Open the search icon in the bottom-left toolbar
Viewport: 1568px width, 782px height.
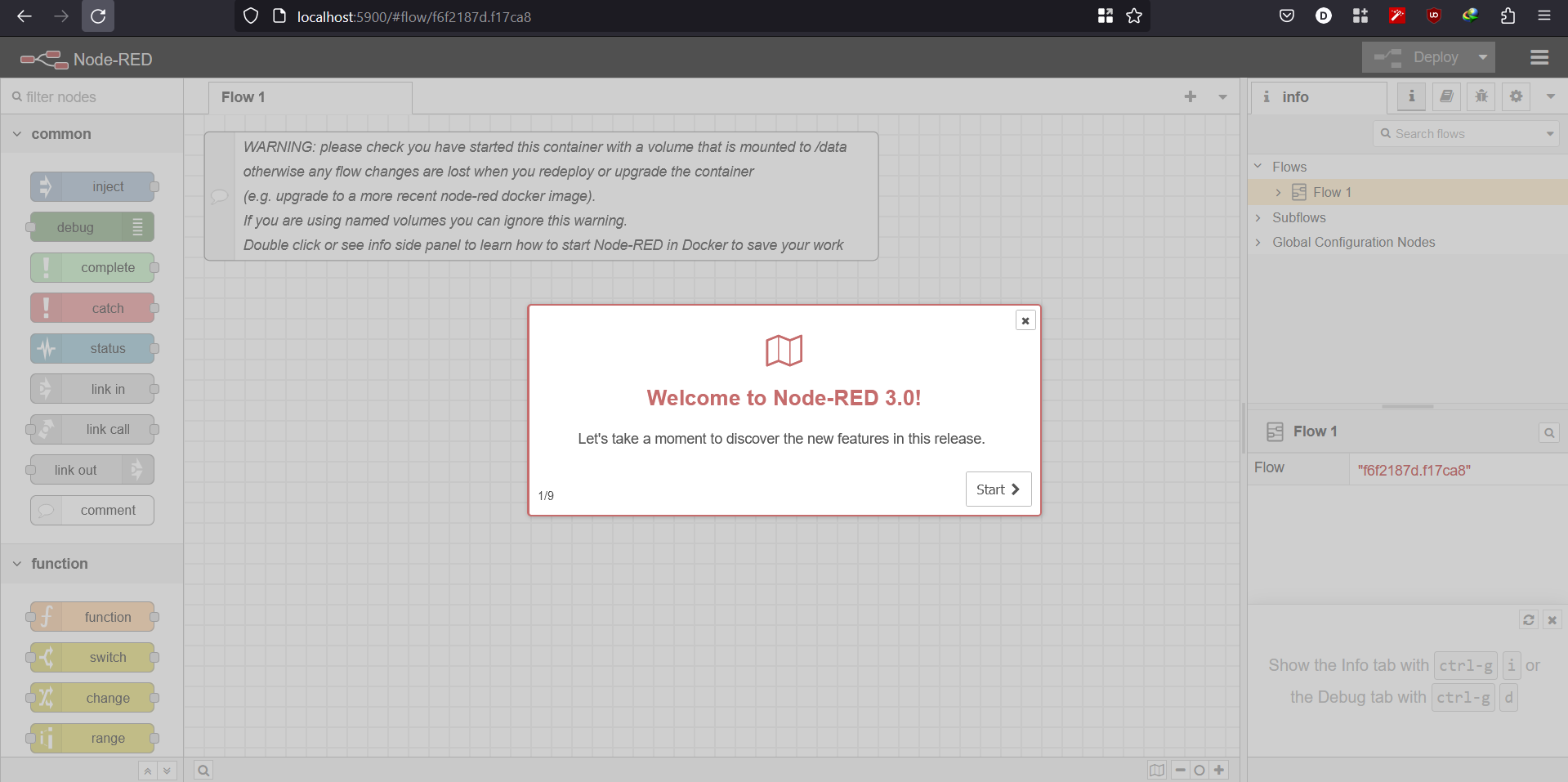pyautogui.click(x=203, y=770)
